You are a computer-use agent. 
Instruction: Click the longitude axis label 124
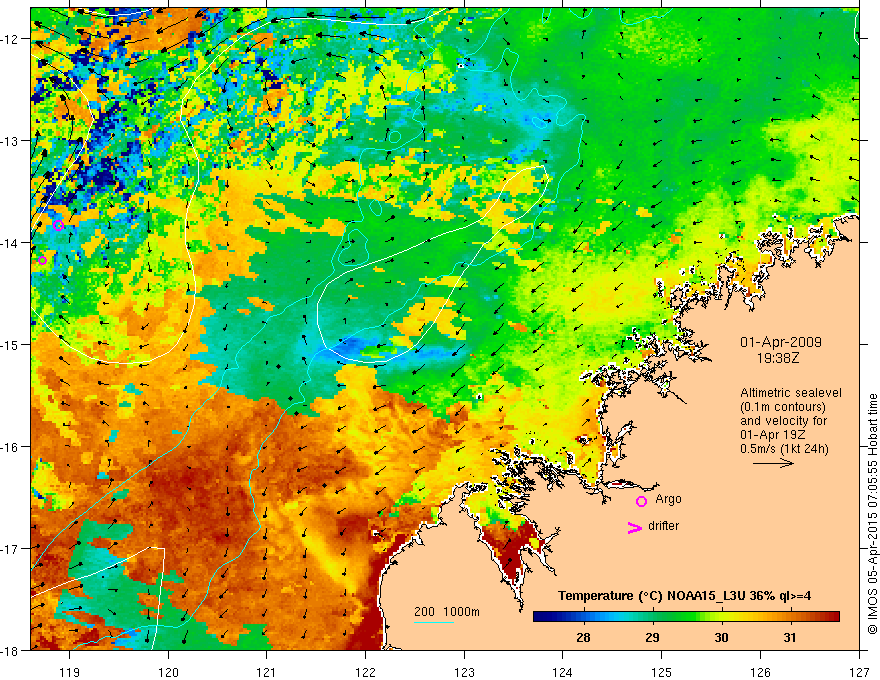tap(563, 672)
